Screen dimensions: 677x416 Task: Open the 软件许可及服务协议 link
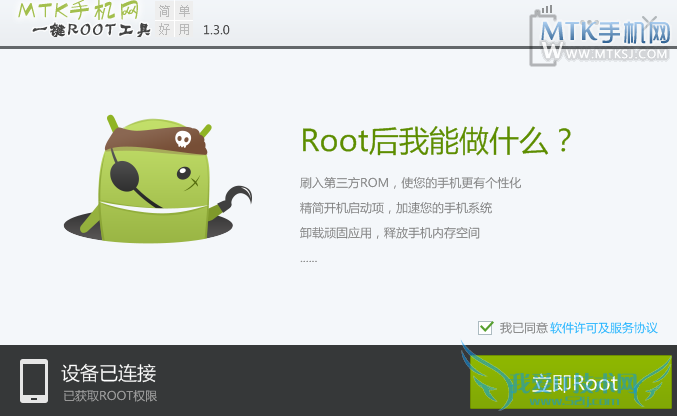(x=604, y=328)
